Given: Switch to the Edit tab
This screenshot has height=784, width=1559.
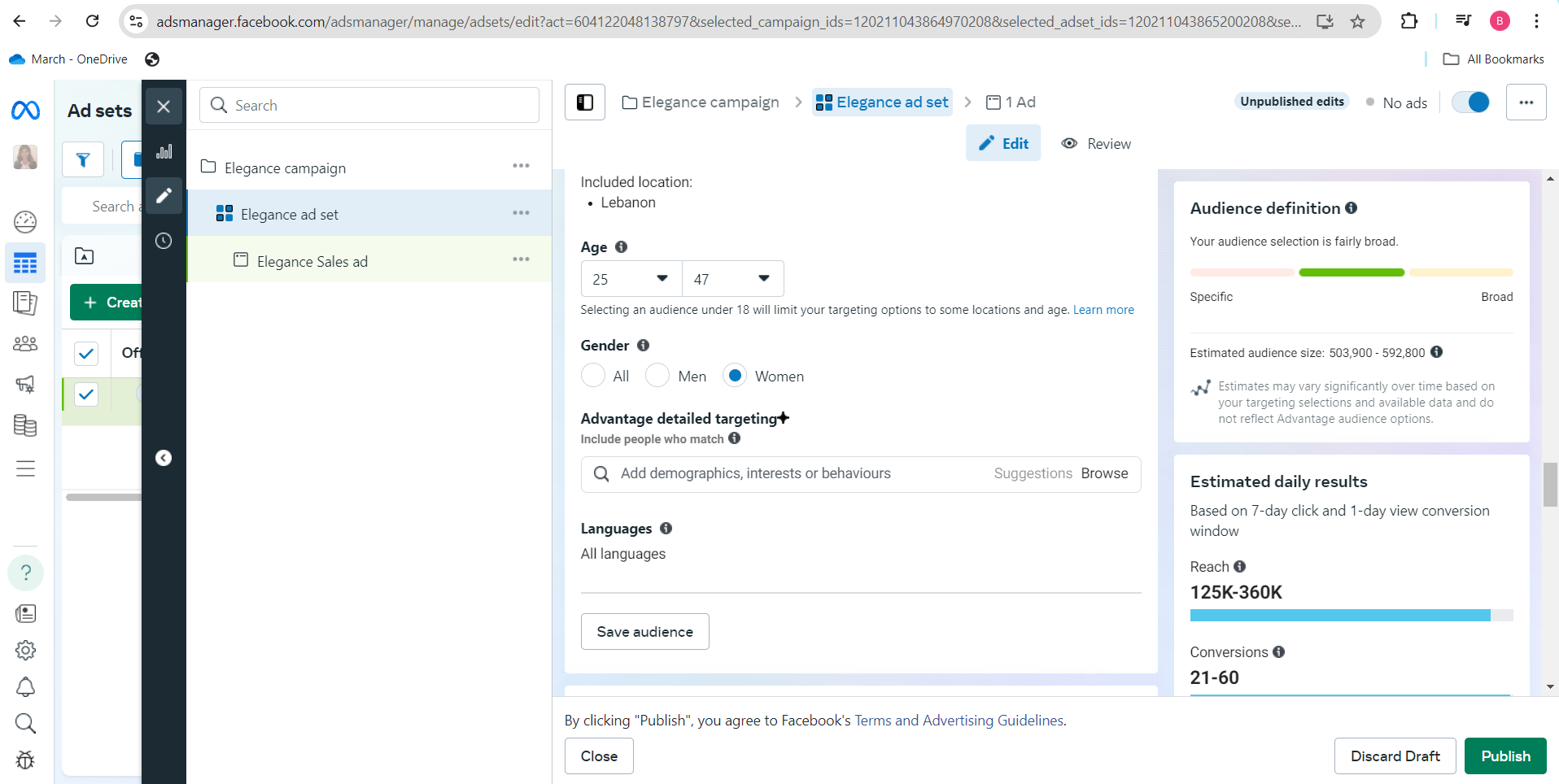Looking at the screenshot, I should [x=1003, y=143].
